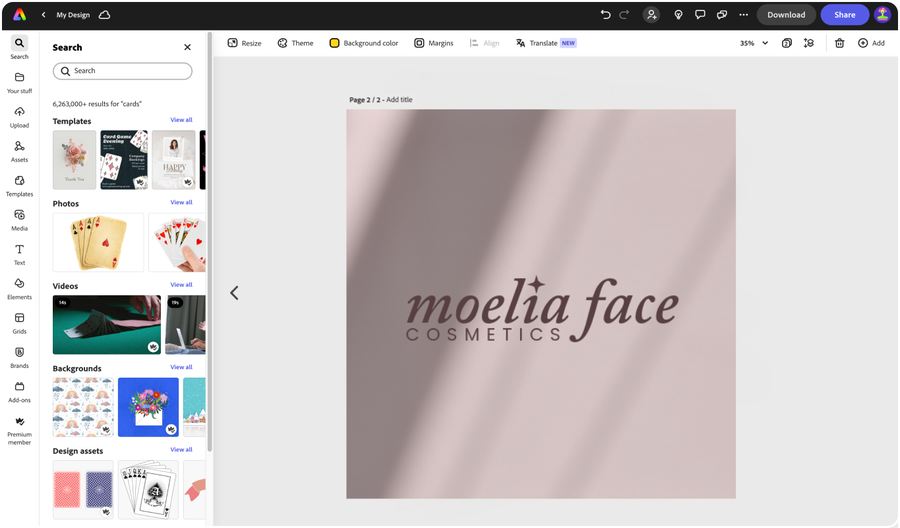Add a new page with Add button
The image size is (900, 528).
[x=871, y=43]
